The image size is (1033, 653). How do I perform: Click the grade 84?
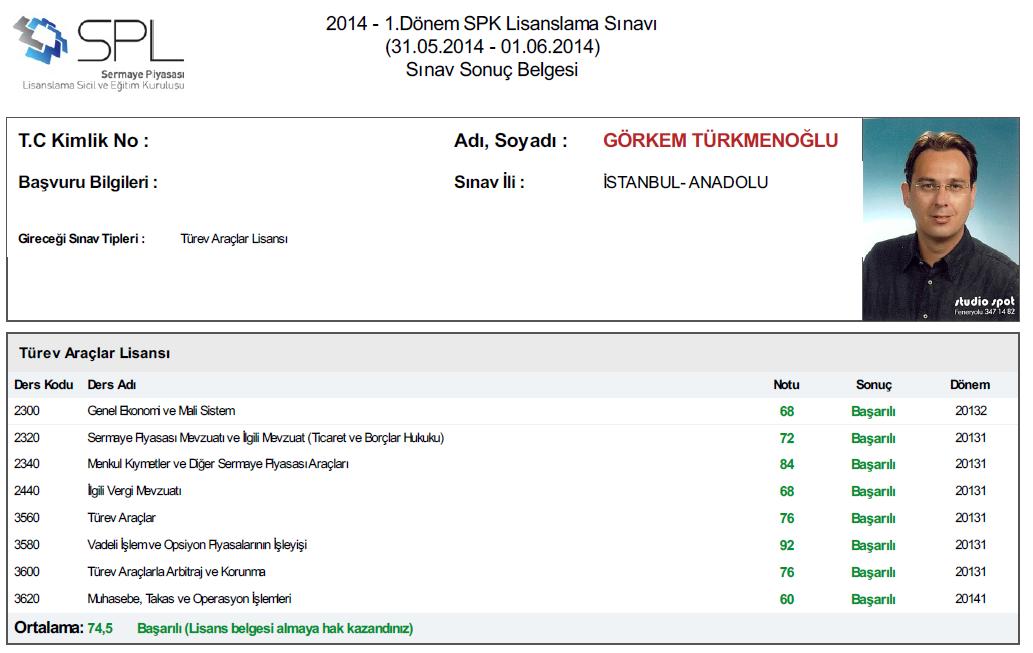(787, 465)
